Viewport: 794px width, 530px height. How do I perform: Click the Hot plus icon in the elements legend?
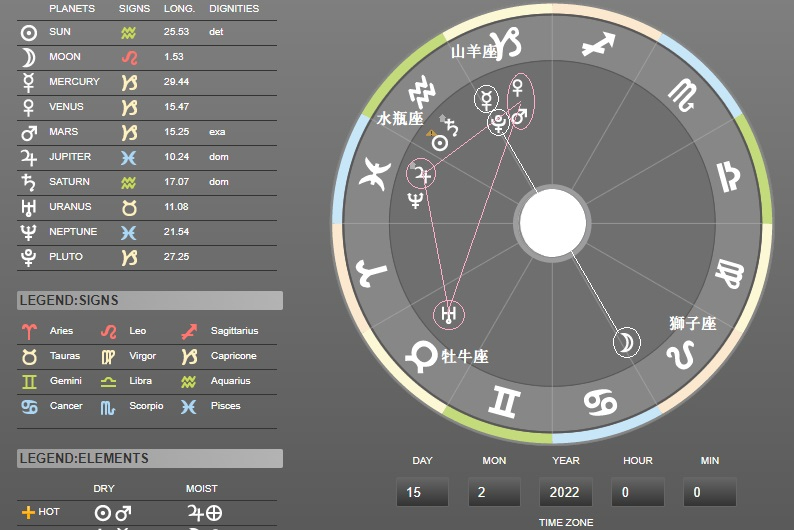click(x=28, y=512)
